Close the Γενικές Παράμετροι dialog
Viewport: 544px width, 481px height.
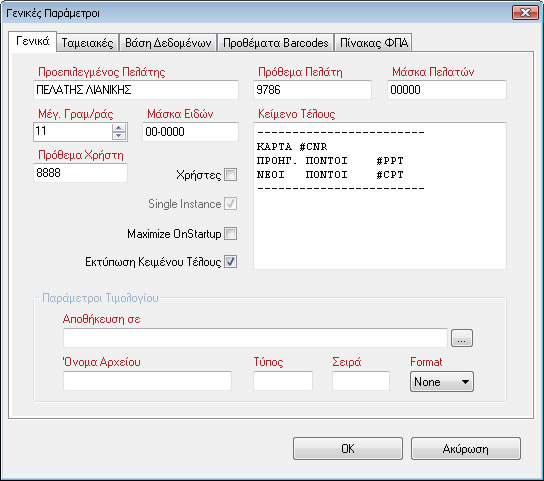(x=525, y=12)
